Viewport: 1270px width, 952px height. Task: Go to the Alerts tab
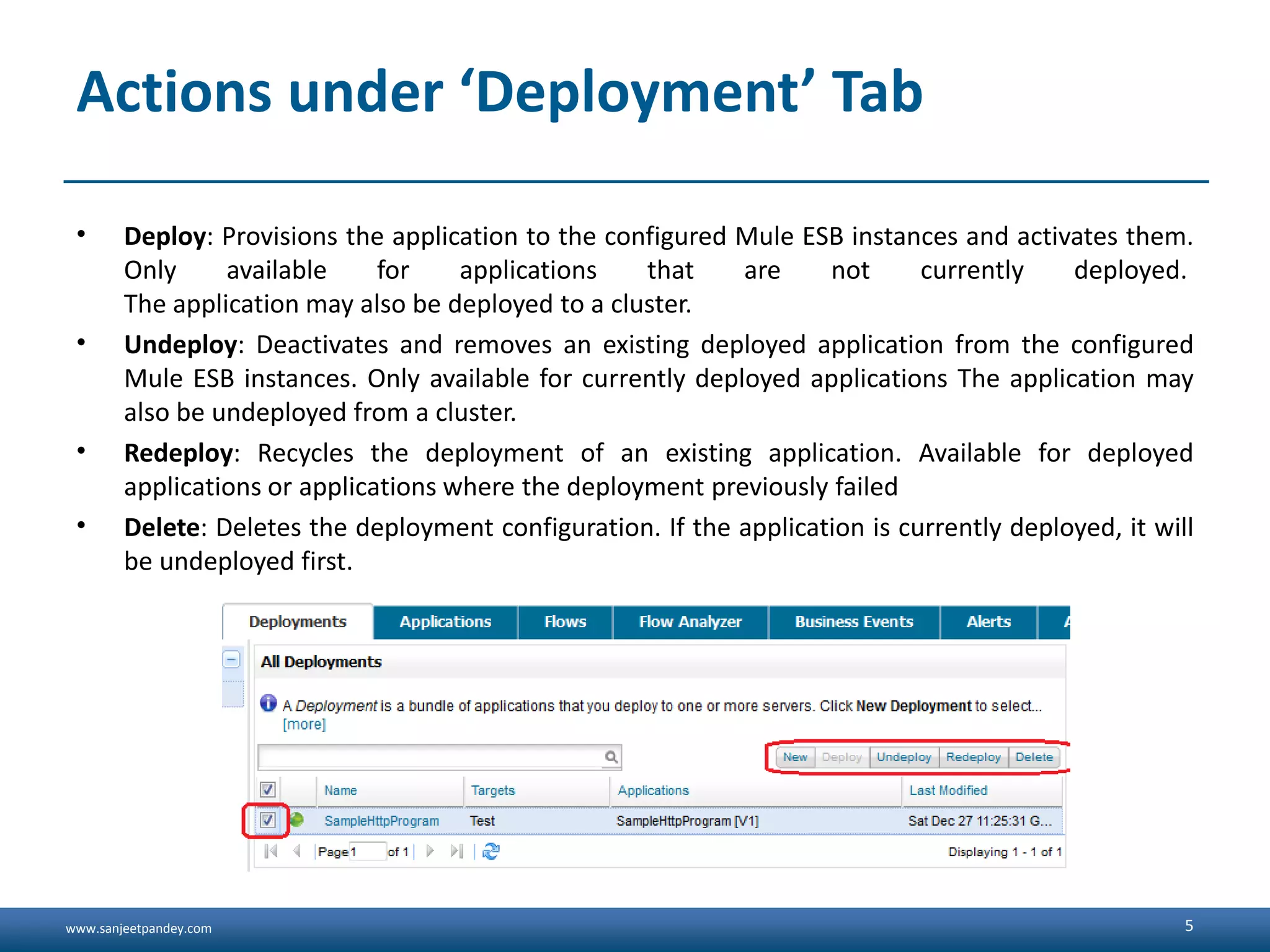pos(988,622)
